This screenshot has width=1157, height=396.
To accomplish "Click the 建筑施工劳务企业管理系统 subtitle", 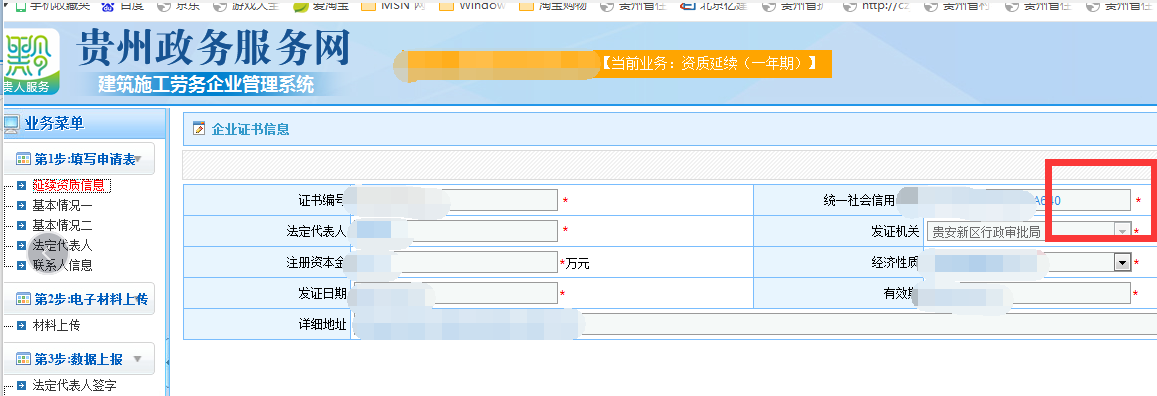I will 206,84.
